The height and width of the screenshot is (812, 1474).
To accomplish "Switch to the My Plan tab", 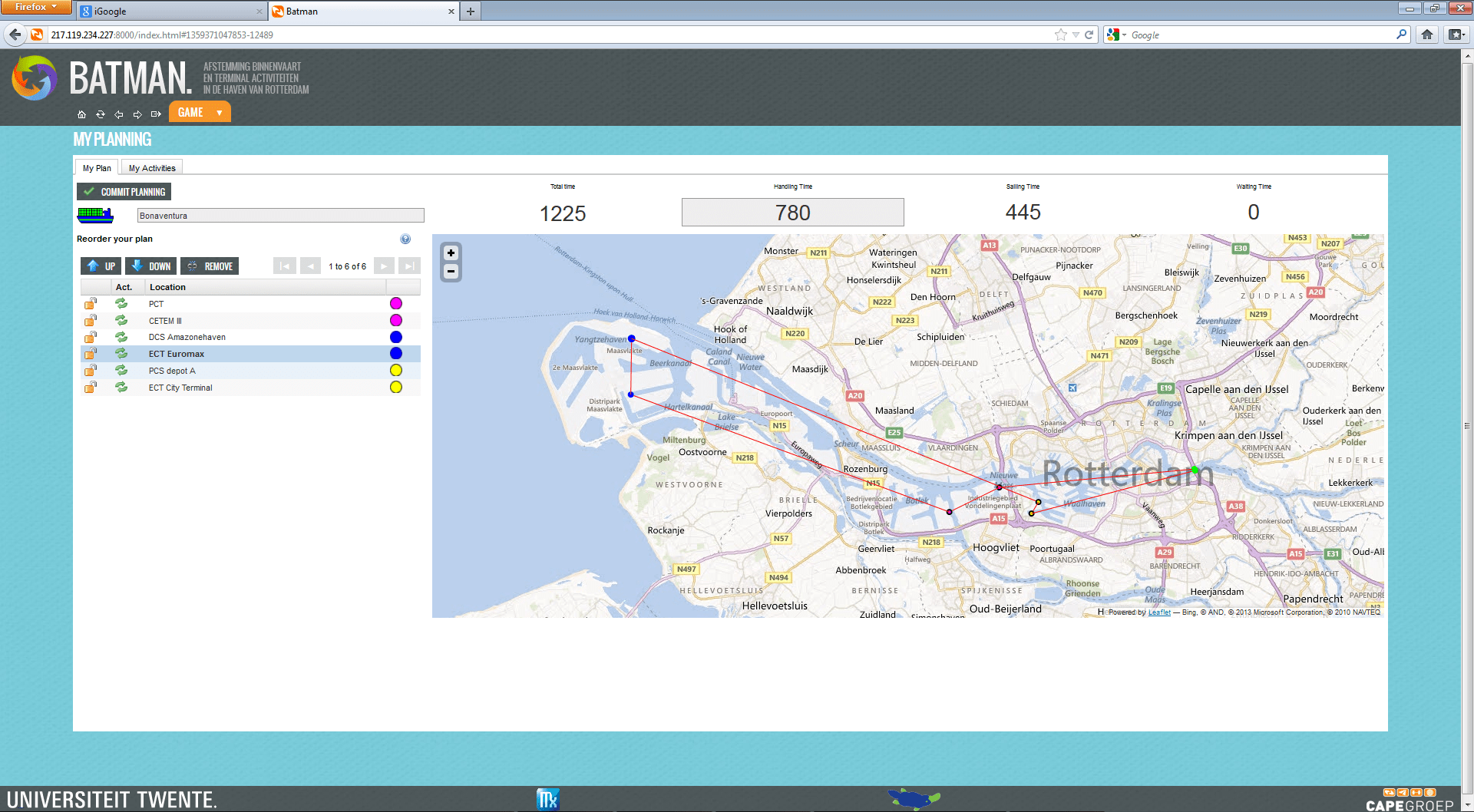I will point(97,168).
